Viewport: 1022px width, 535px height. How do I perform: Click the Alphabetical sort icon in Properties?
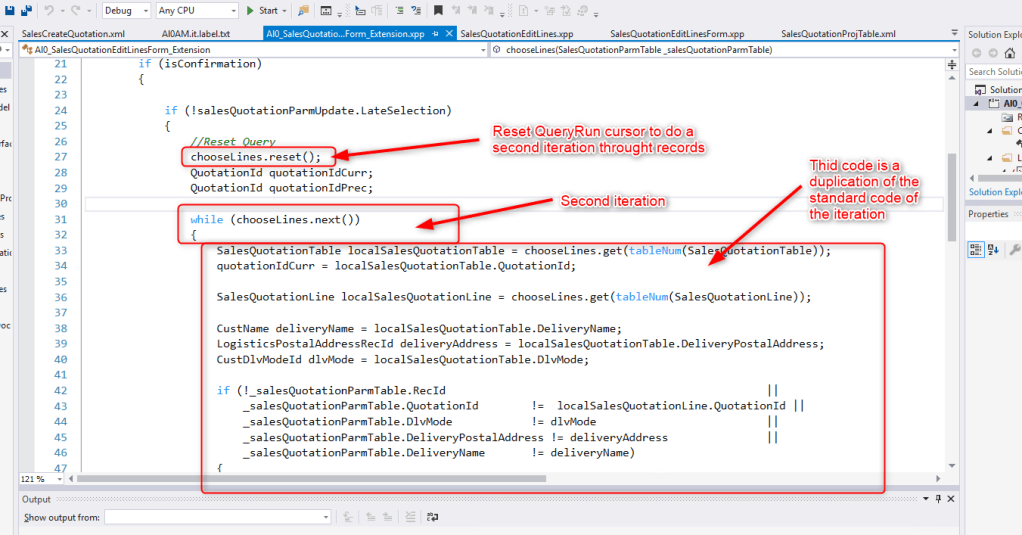[994, 249]
